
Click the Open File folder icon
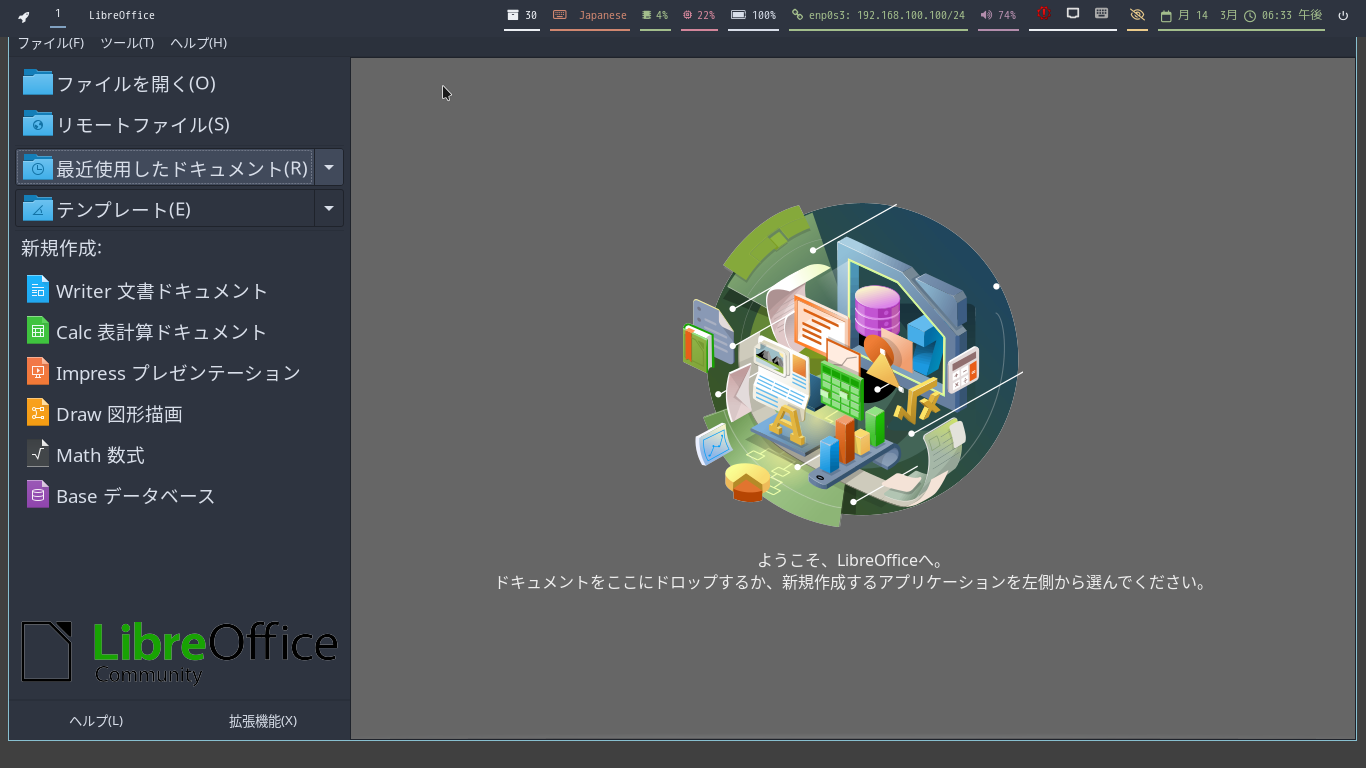pyautogui.click(x=38, y=82)
